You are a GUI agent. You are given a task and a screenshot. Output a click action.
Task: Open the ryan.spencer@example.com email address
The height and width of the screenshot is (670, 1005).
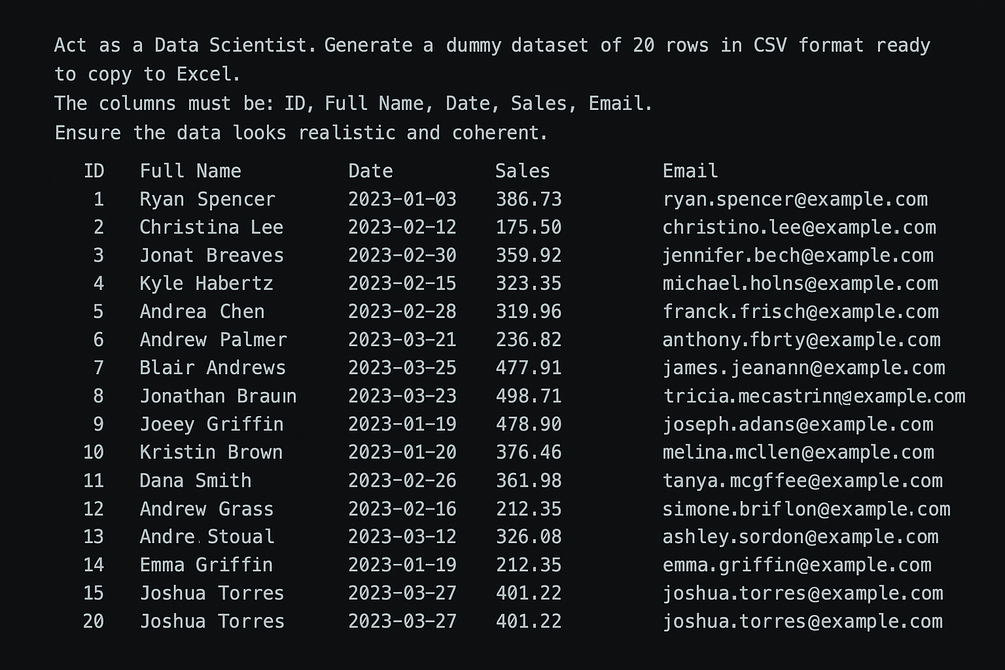(795, 200)
